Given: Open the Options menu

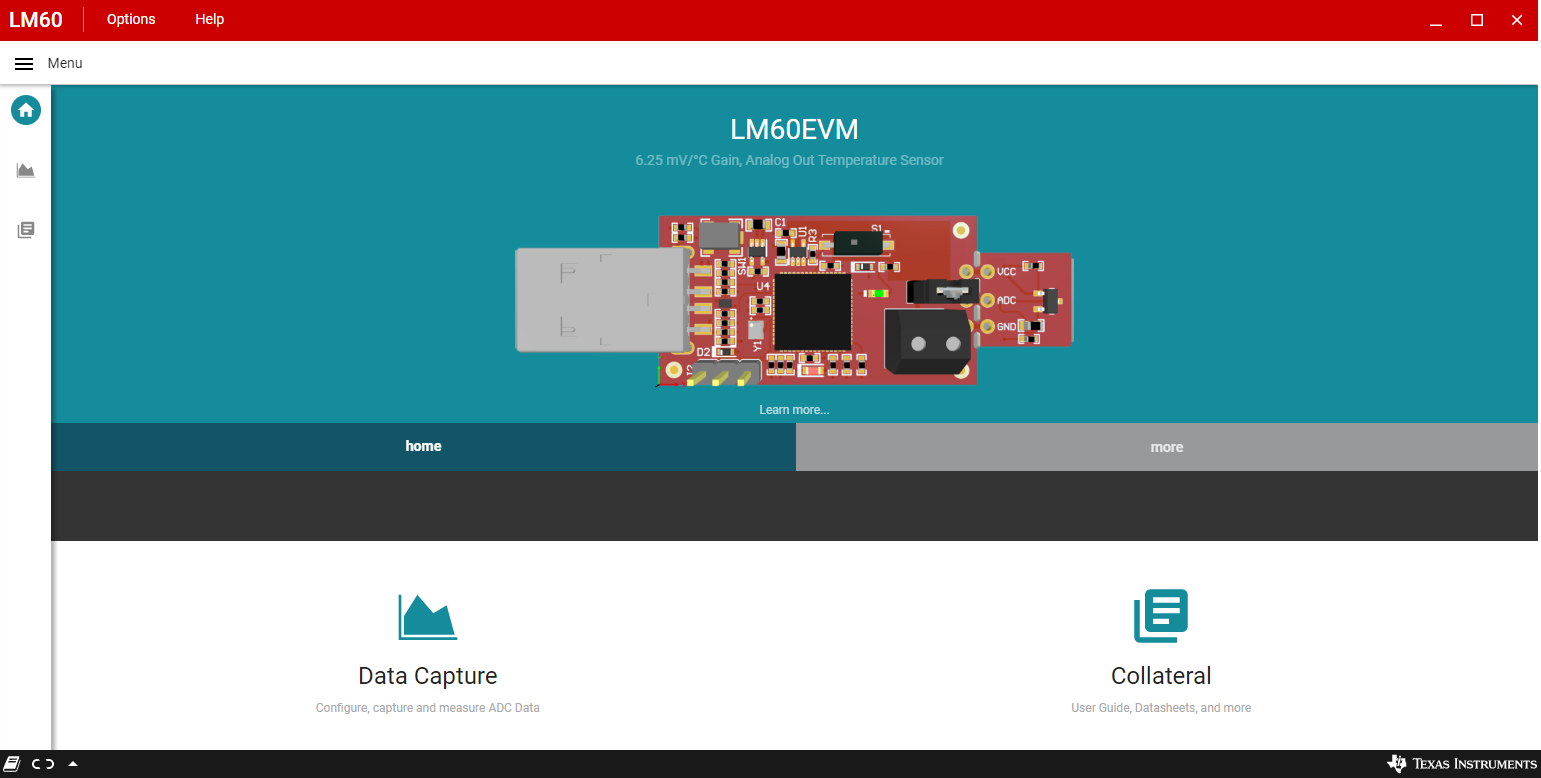Looking at the screenshot, I should click(x=131, y=19).
